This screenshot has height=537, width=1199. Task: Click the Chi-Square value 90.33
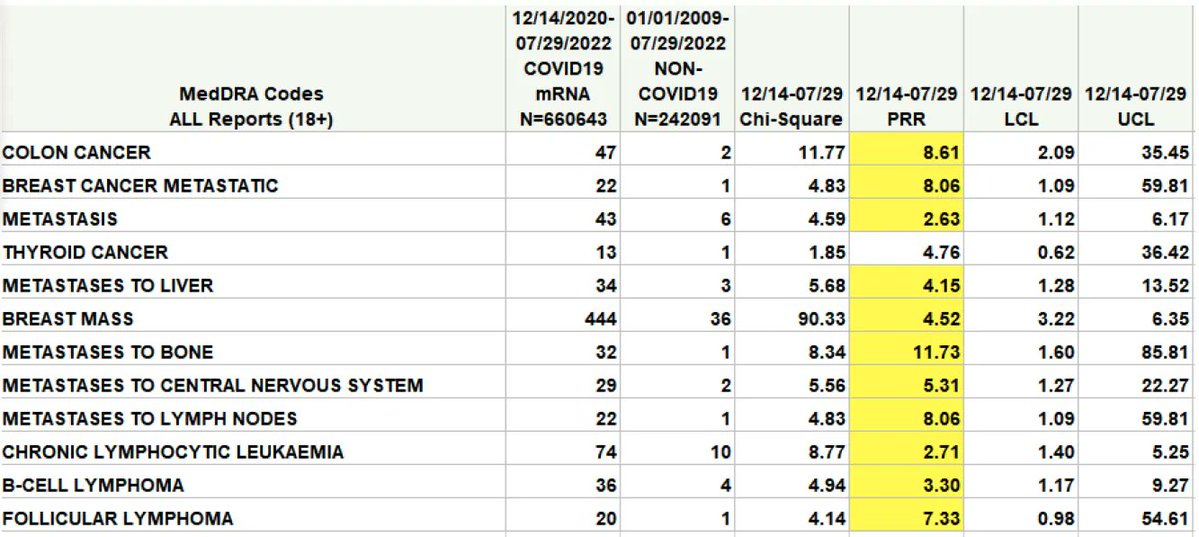coord(819,319)
